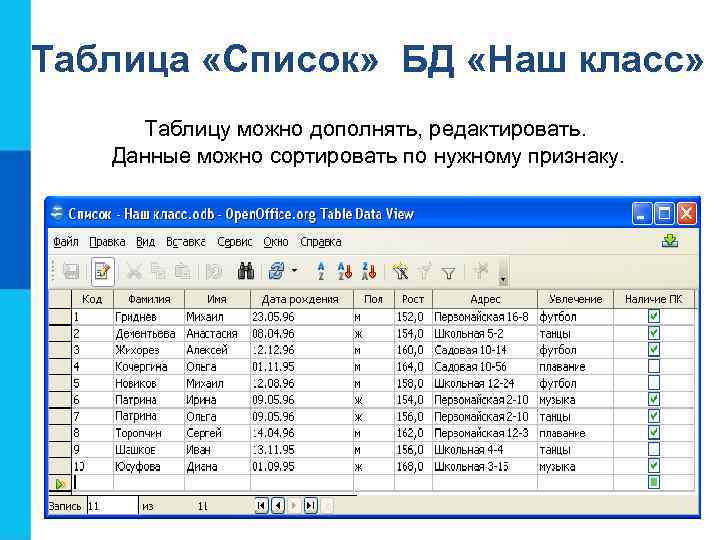Click the Sort Ascending icon
The height and width of the screenshot is (540, 720).
pyautogui.click(x=344, y=271)
